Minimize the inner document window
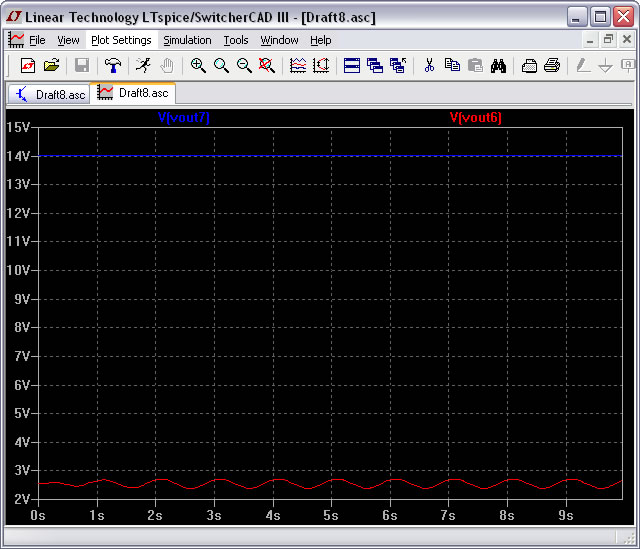The image size is (640, 549). click(590, 40)
